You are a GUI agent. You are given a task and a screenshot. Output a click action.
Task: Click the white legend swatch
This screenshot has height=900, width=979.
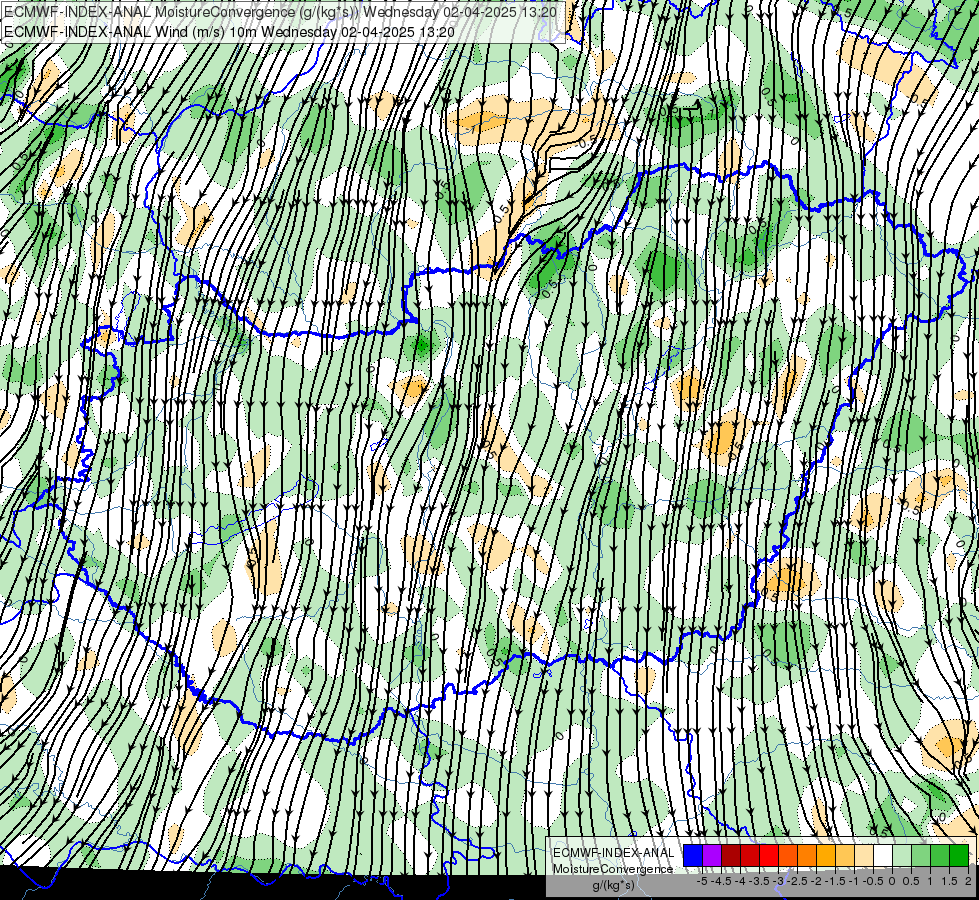(x=883, y=855)
